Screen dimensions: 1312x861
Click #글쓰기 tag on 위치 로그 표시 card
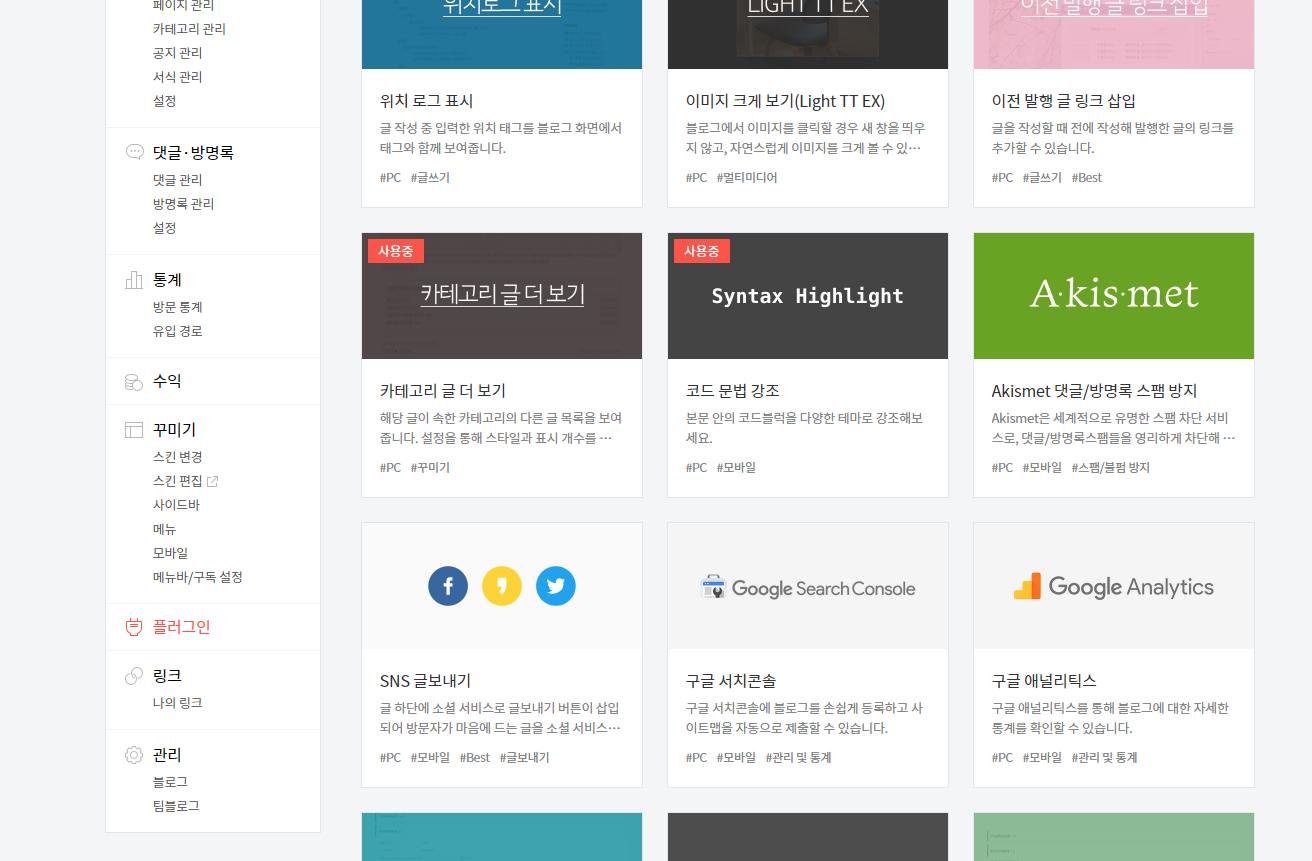pos(430,178)
